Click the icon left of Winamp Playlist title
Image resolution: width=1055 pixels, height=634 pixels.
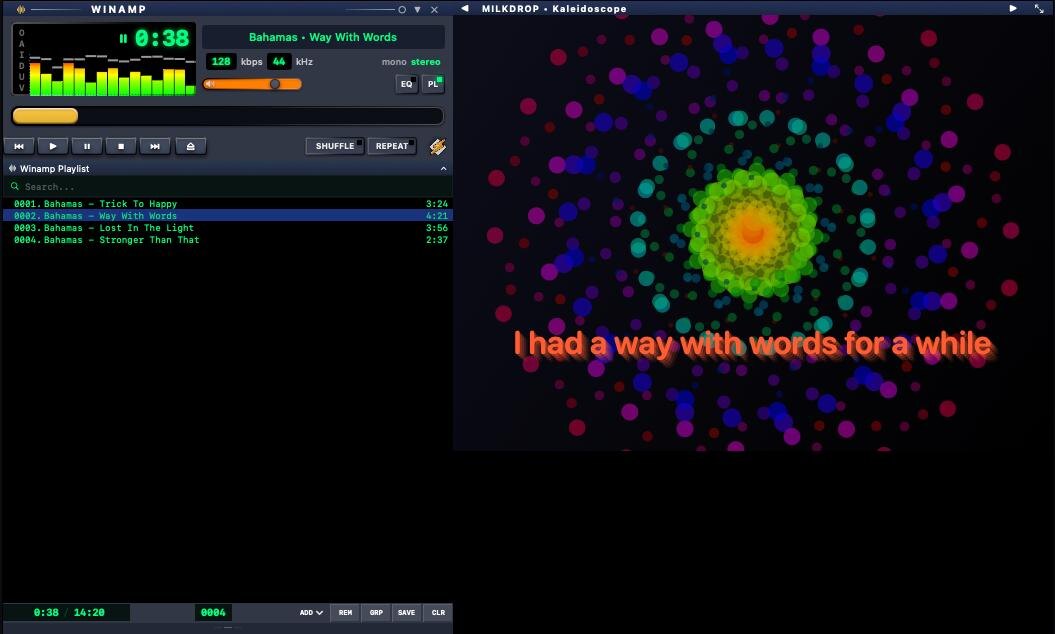click(x=12, y=168)
